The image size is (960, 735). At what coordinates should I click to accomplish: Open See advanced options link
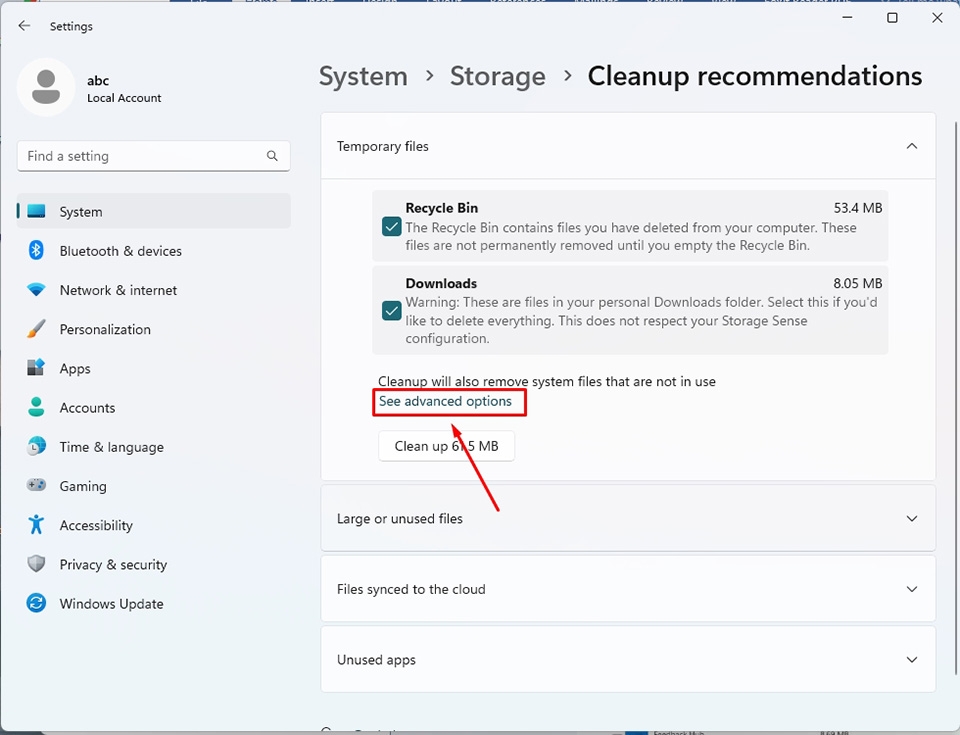(445, 401)
